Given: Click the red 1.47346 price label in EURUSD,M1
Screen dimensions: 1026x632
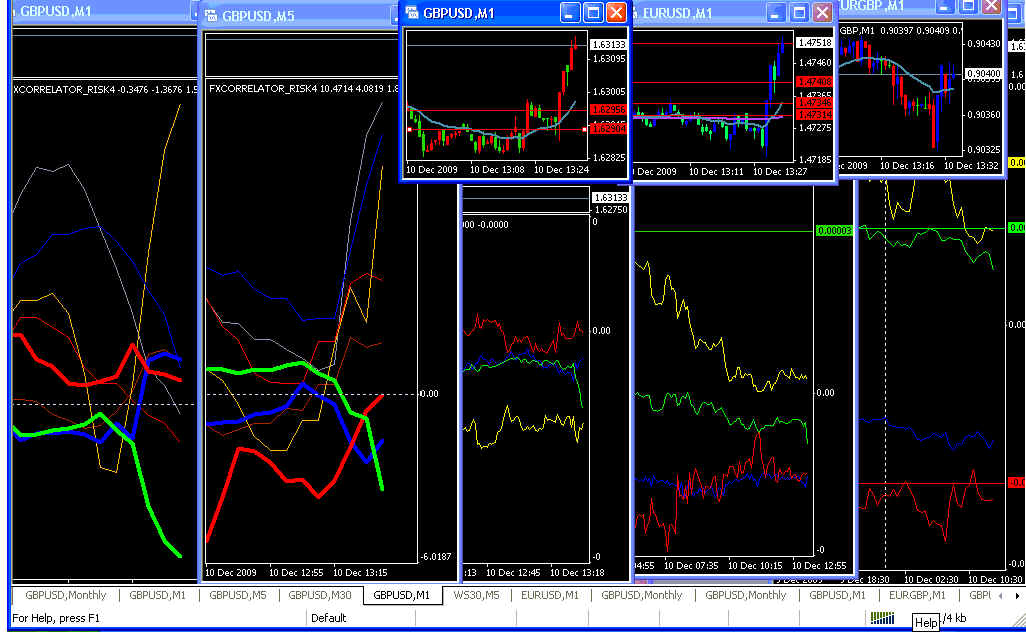Looking at the screenshot, I should click(814, 103).
